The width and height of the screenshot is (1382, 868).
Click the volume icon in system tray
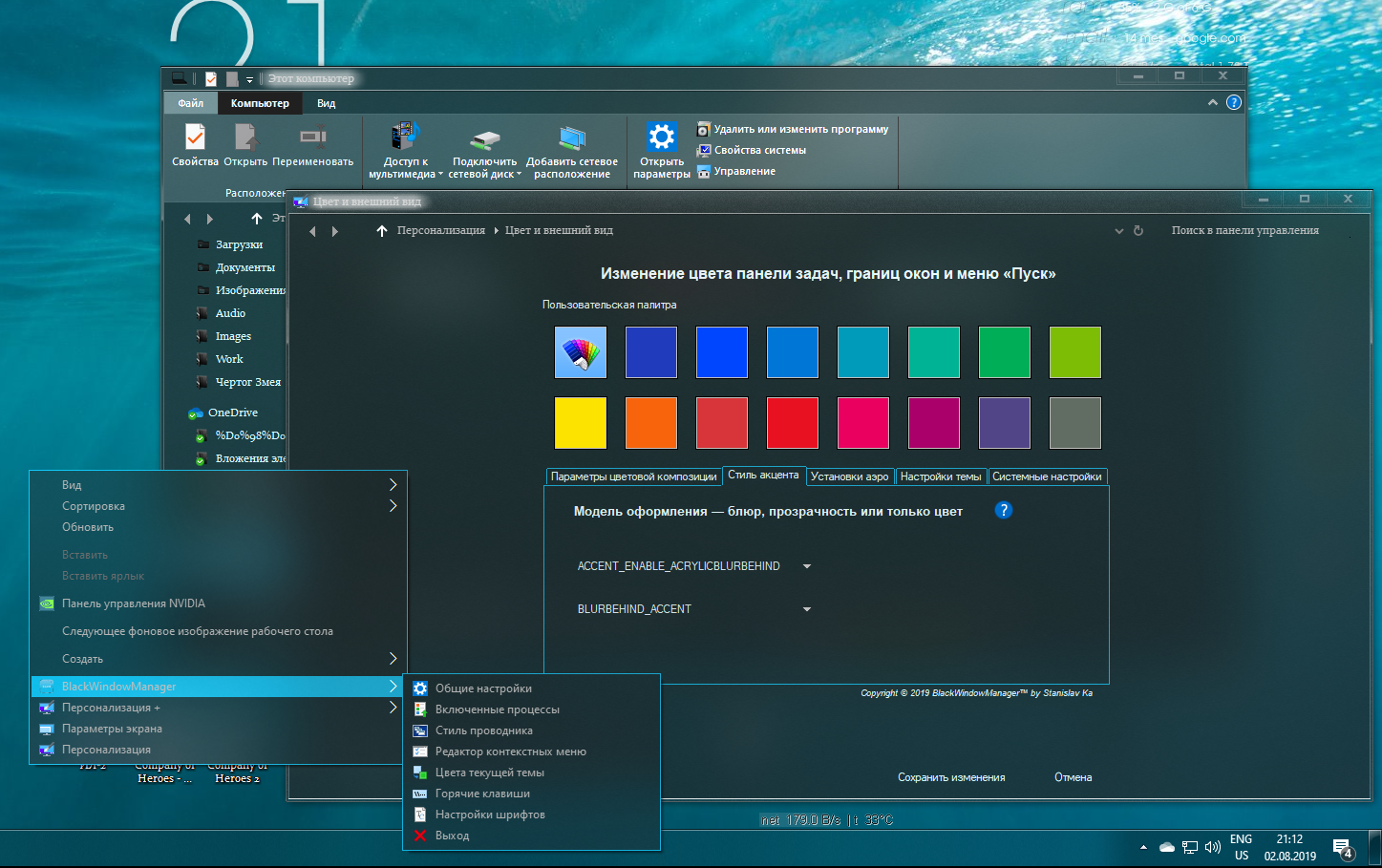click(x=1213, y=847)
